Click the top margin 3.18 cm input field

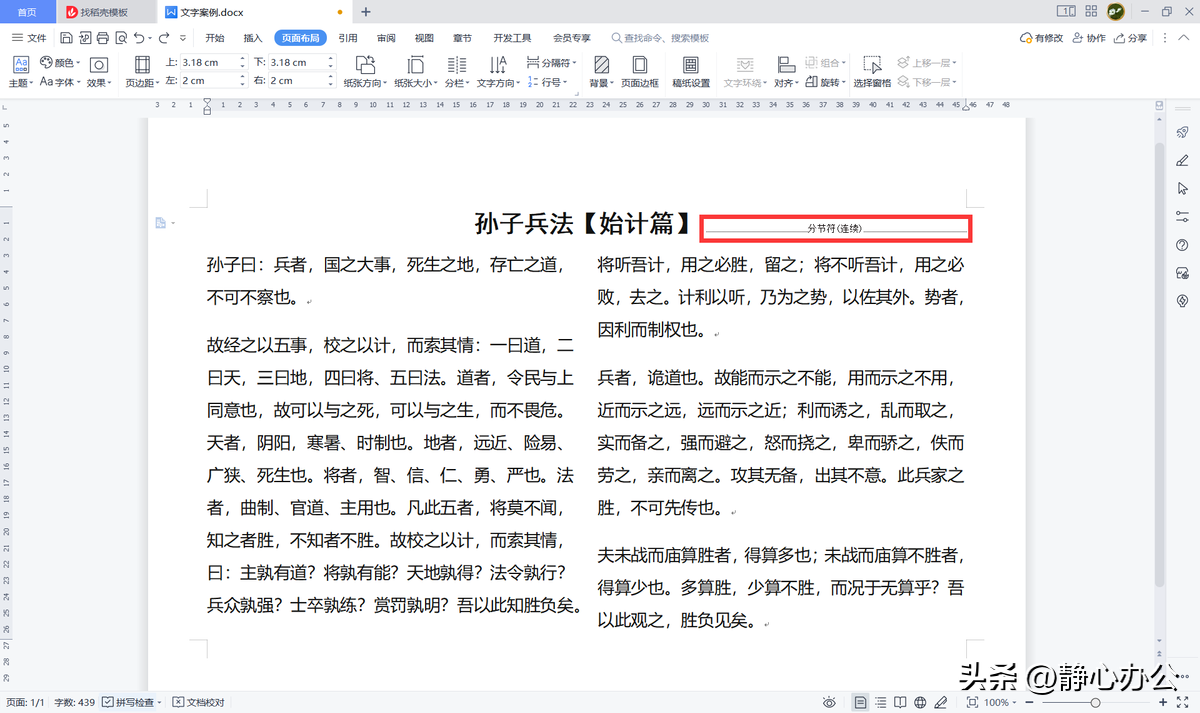[x=208, y=62]
